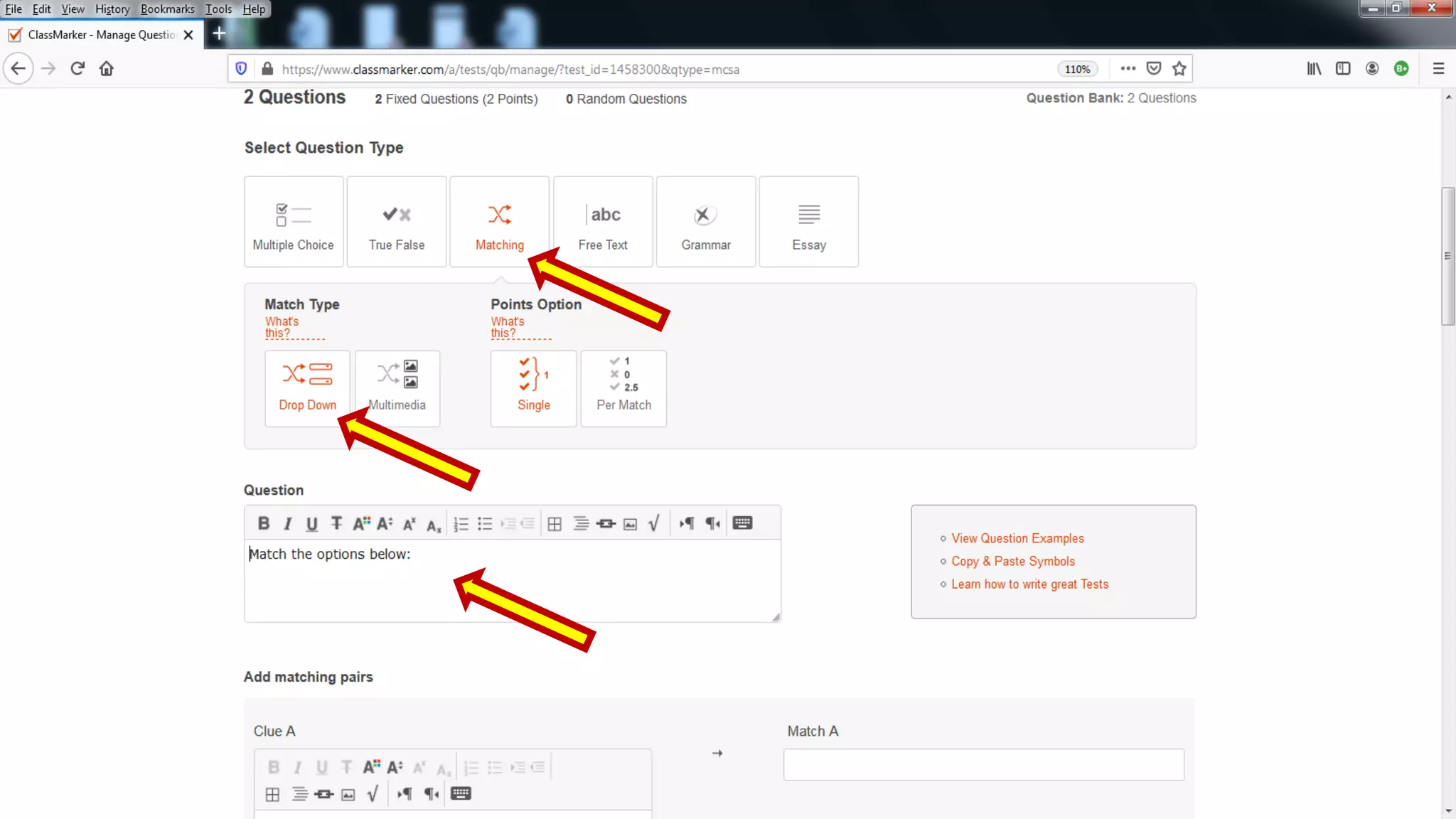The height and width of the screenshot is (819, 1456).
Task: Choose the True False question type
Action: 397,222
